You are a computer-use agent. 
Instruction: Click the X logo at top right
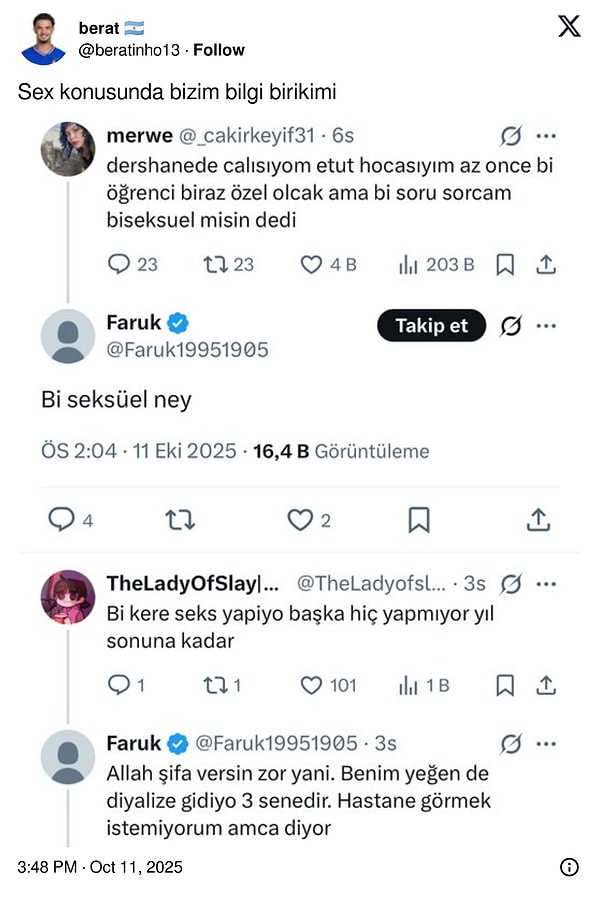pos(568,26)
